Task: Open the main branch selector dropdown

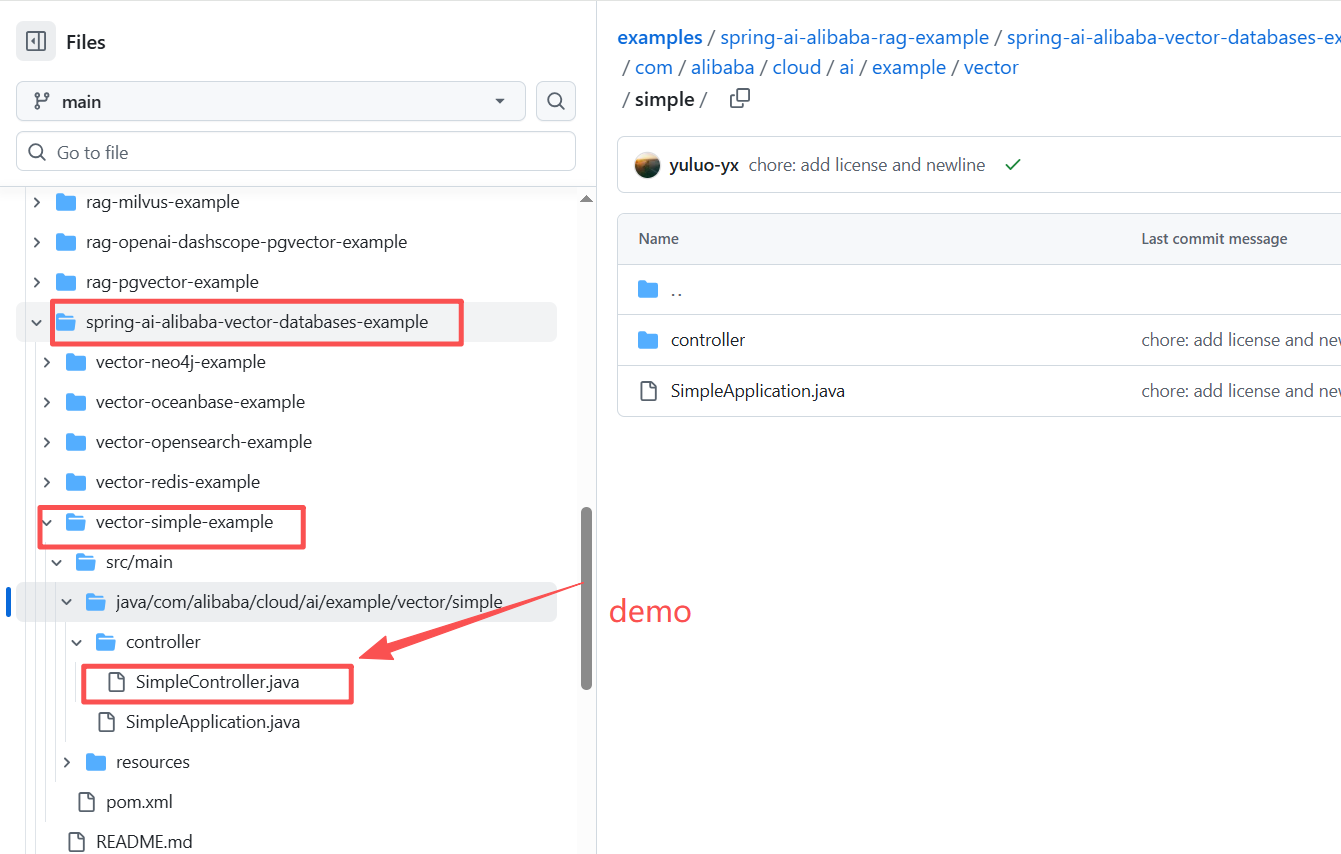Action: 271,101
